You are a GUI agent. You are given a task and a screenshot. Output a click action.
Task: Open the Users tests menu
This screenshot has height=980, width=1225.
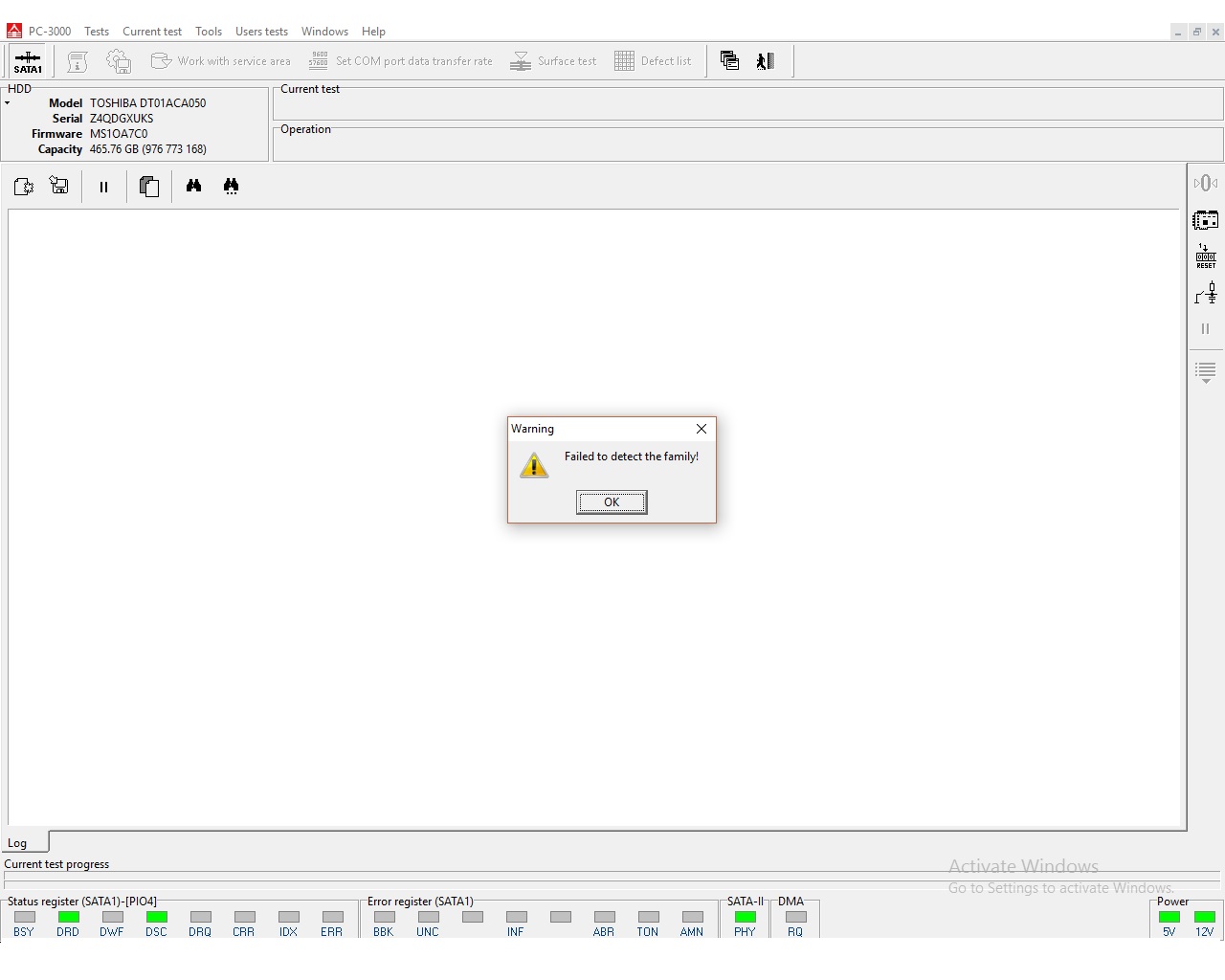click(x=261, y=32)
